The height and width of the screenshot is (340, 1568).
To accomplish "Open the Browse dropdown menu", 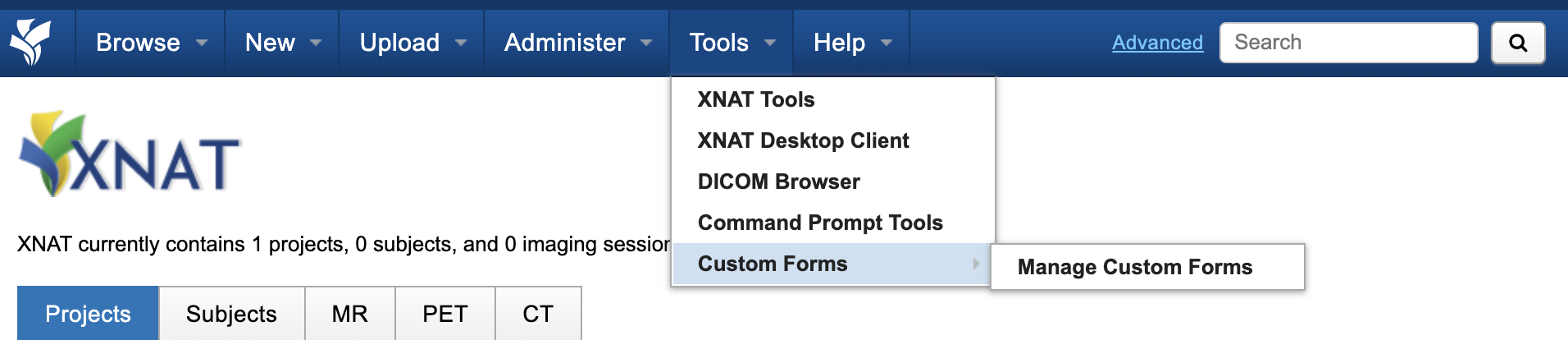I will pos(151,43).
